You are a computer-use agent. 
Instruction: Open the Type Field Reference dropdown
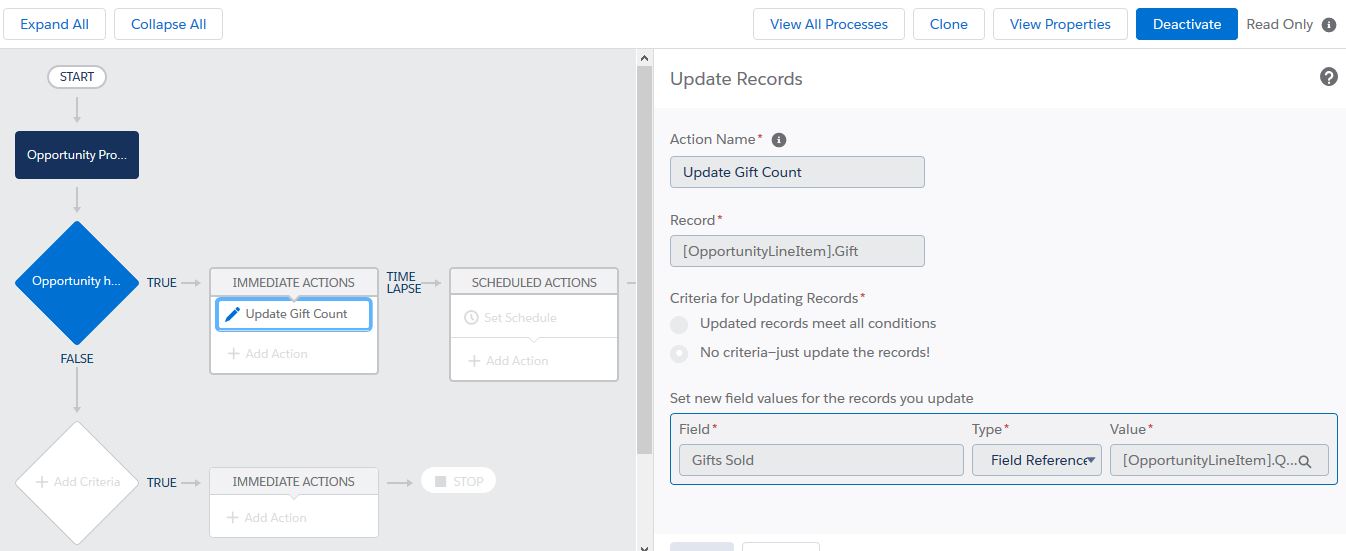(1037, 460)
